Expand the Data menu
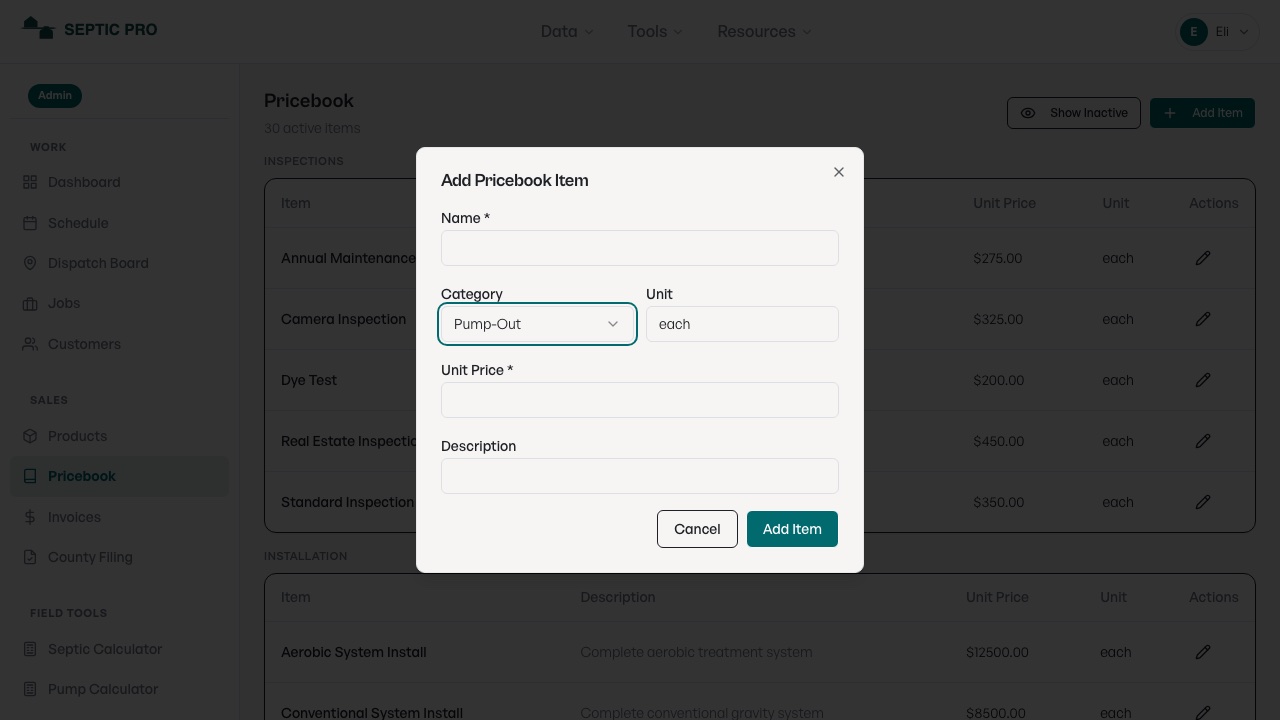This screenshot has width=1280, height=720. (x=567, y=32)
